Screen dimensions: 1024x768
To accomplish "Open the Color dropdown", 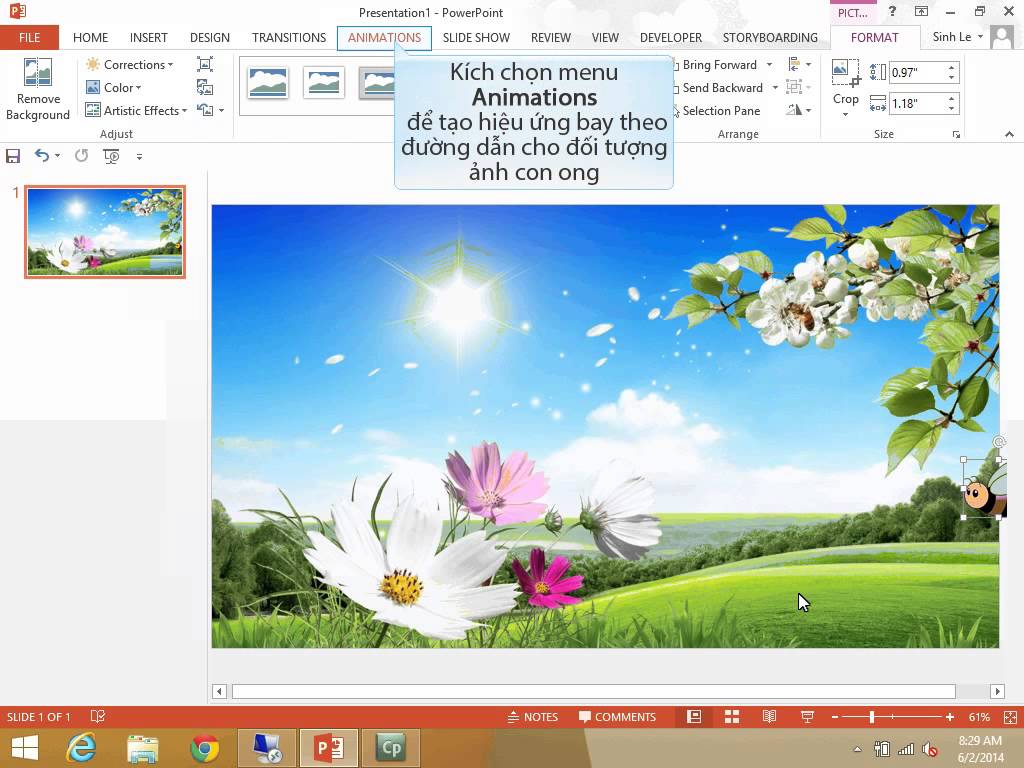I will 114,87.
